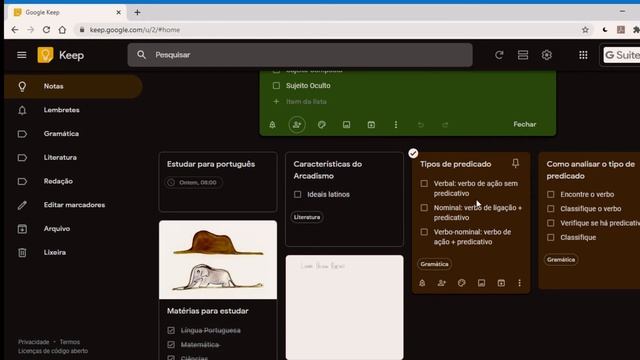Open the Redação label
Screen dimensions: 640x360
point(73,181)
